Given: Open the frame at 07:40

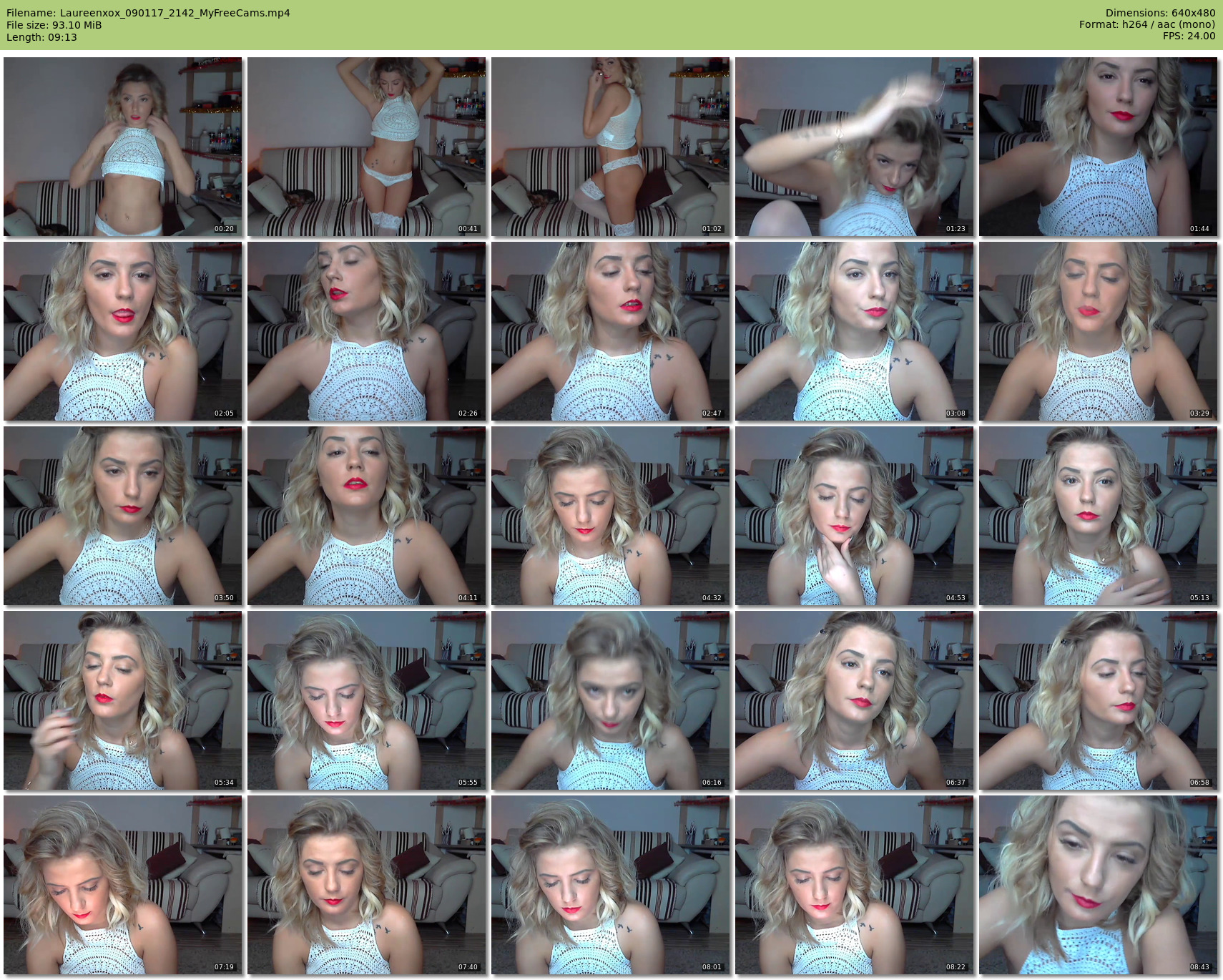Looking at the screenshot, I should pyautogui.click(x=366, y=885).
